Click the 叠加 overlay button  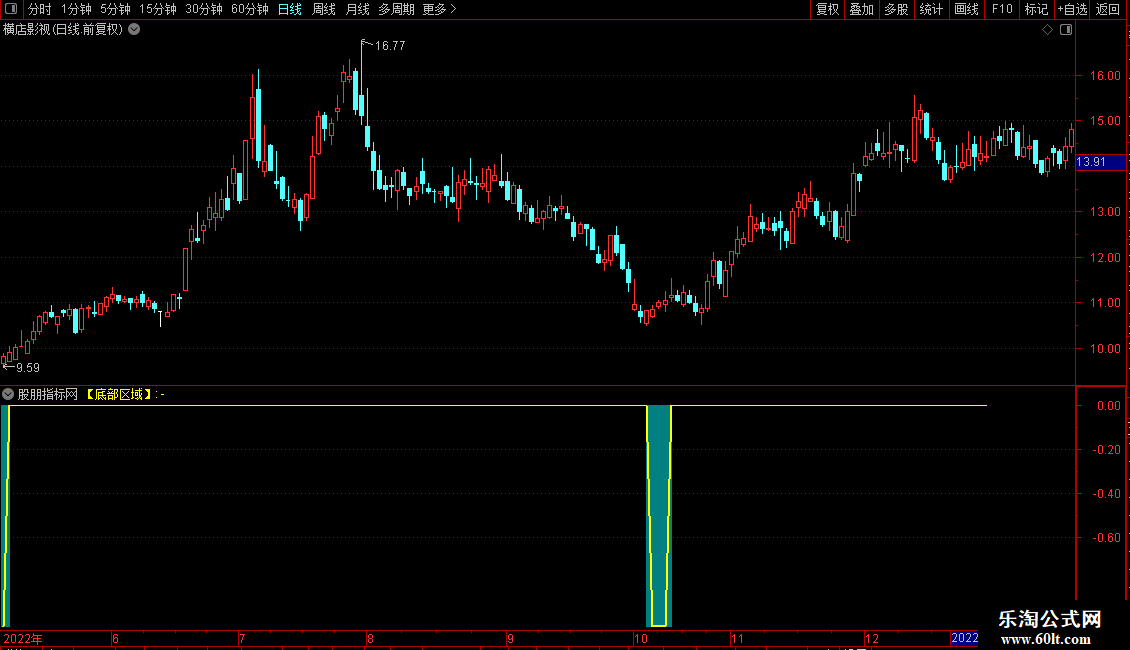[x=861, y=9]
